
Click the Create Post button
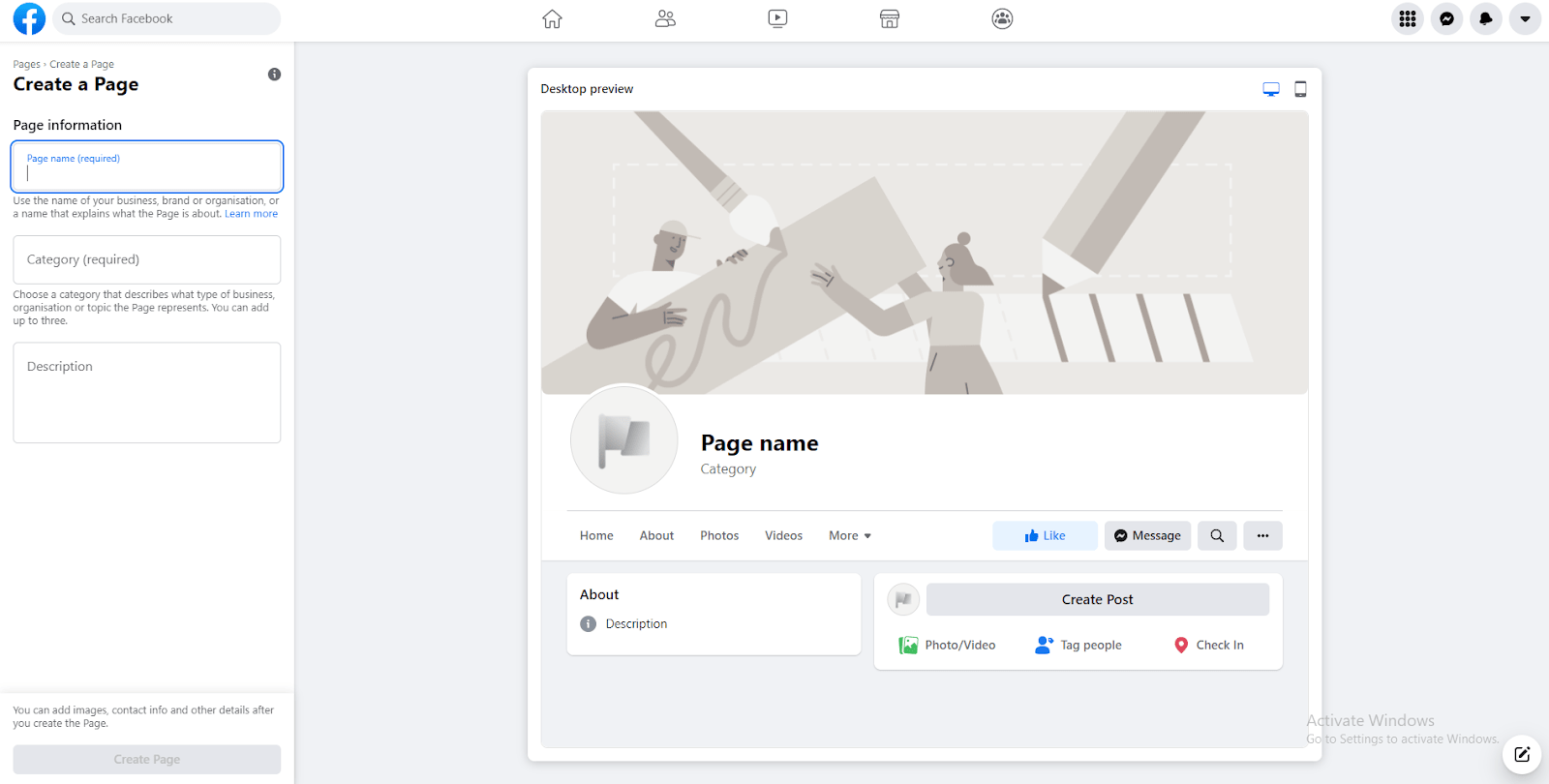1097,599
